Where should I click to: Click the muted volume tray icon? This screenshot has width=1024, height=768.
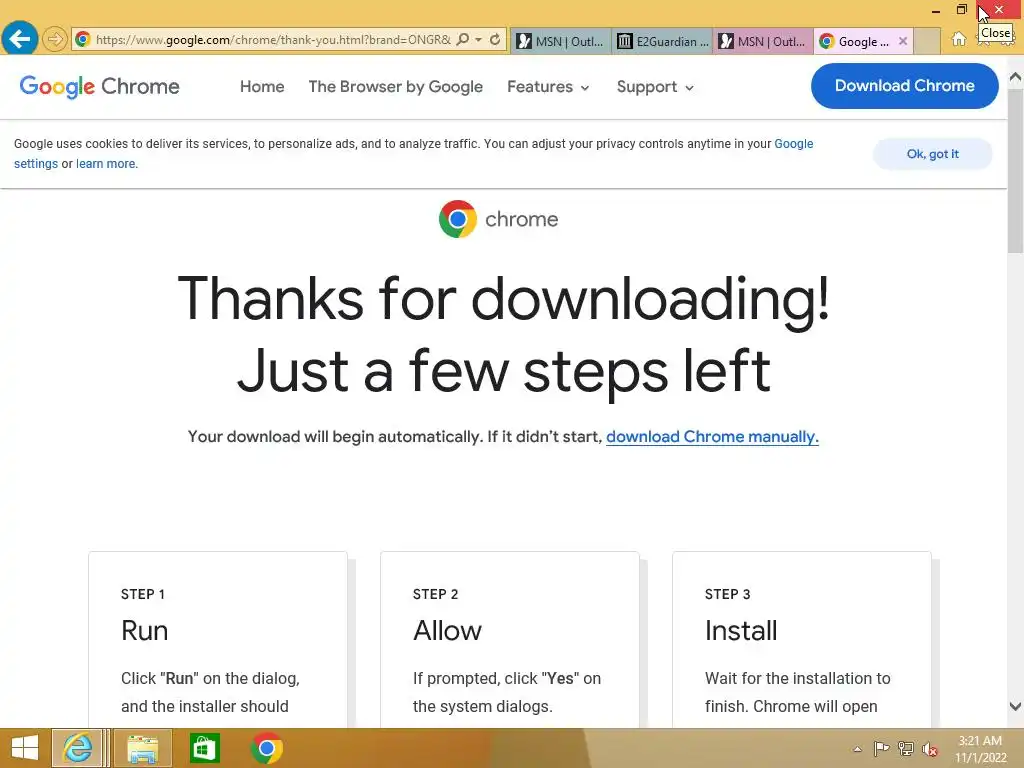pos(930,749)
